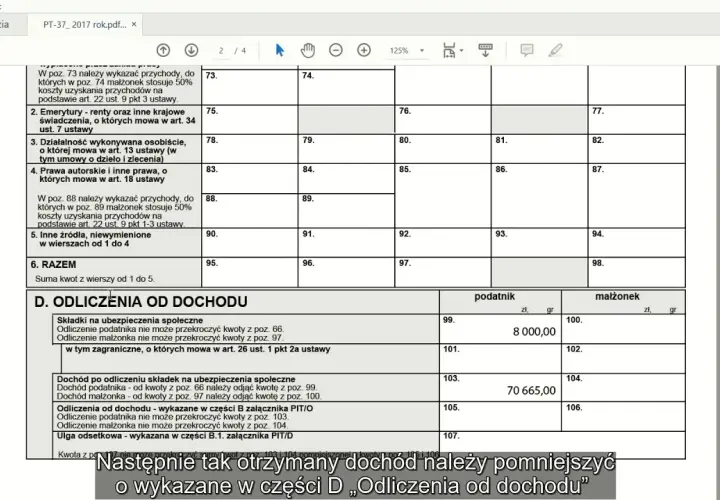Image resolution: width=720 pixels, height=500 pixels.
Task: Activate the selection arrow tool
Action: (x=280, y=50)
